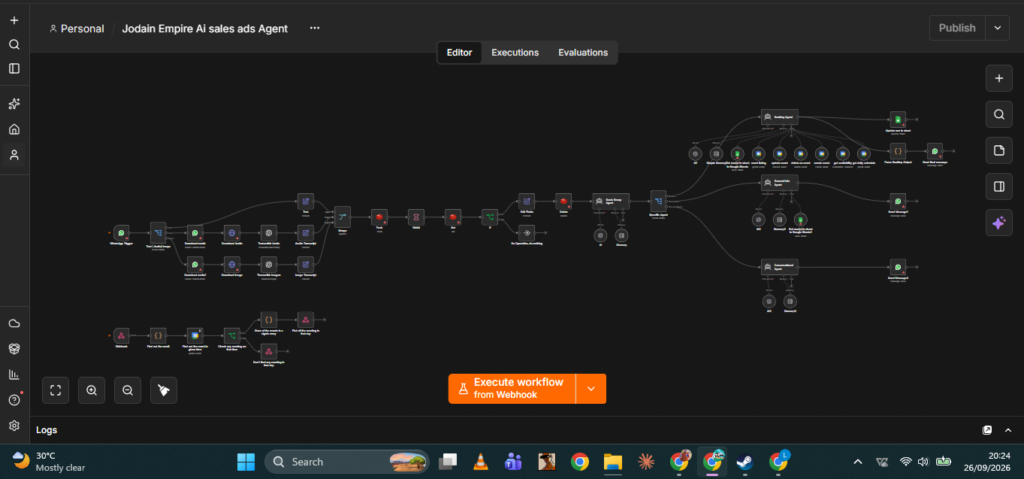Zoom out on the canvas
The width and height of the screenshot is (1024, 479).
coord(127,390)
